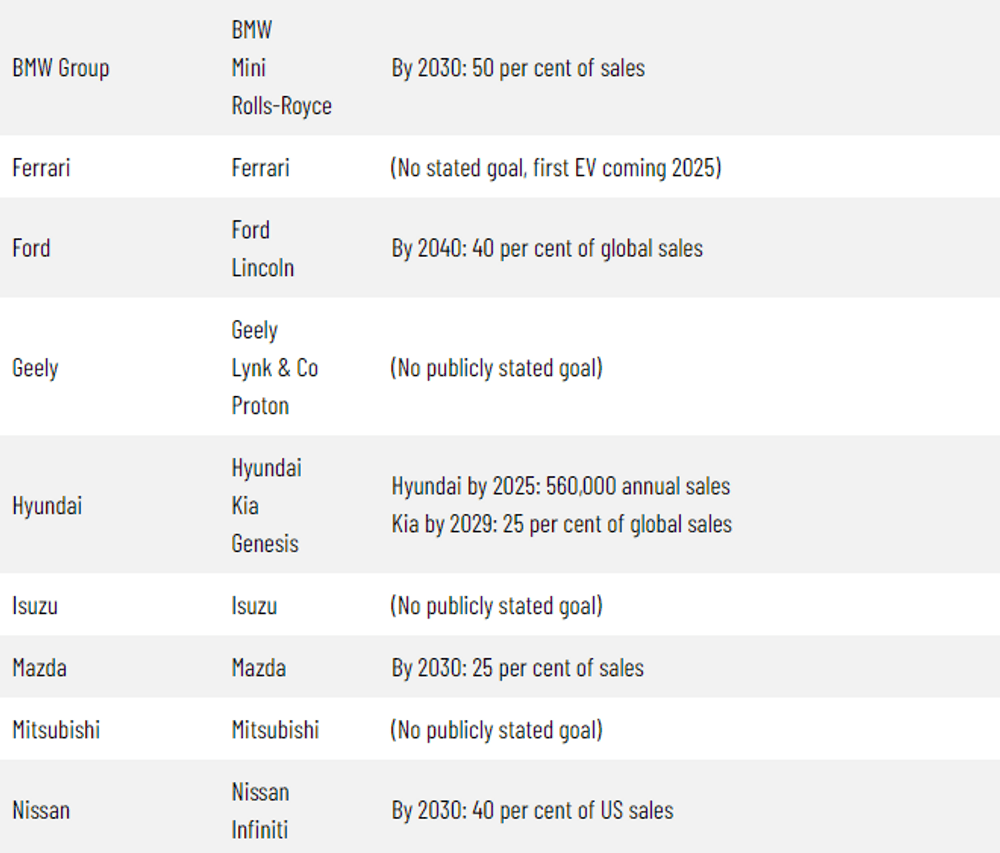Click the 'Infiniti' brand text
Viewport: 1000px width, 853px height.
[x=260, y=830]
